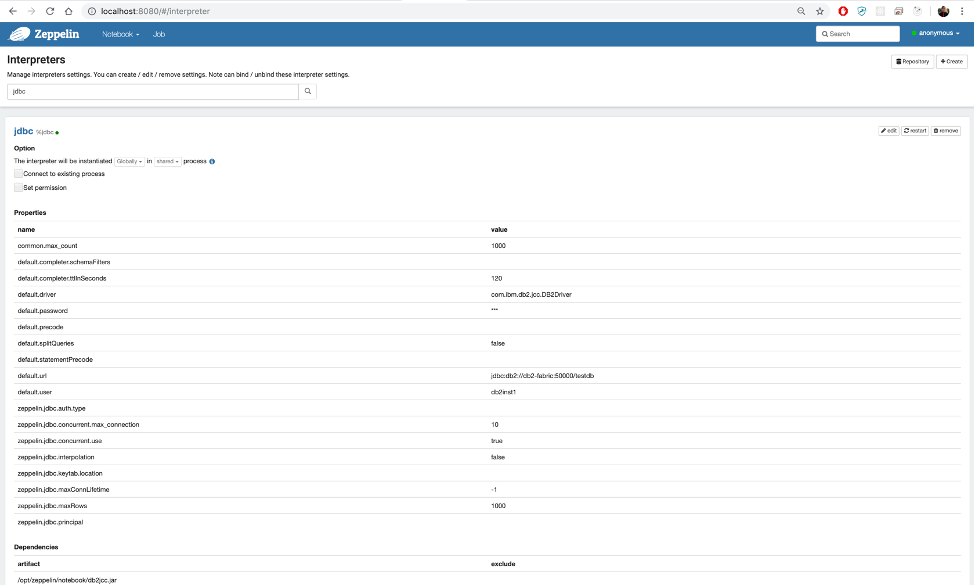This screenshot has width=974, height=585.
Task: Click the browser back arrow
Action: [12, 11]
